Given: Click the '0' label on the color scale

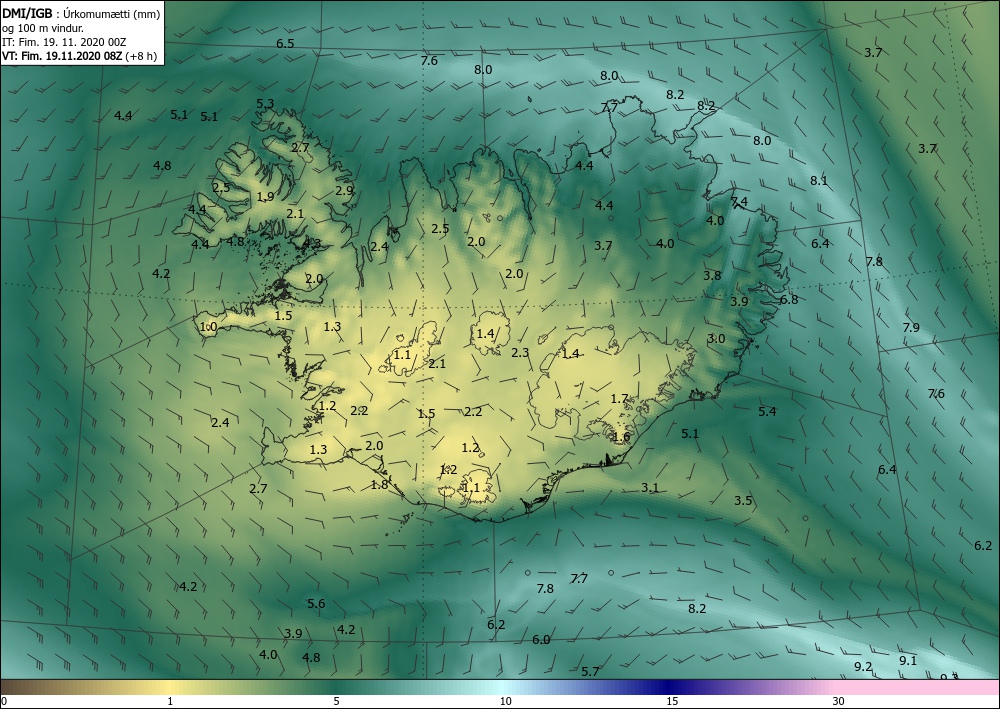Looking at the screenshot, I should (x=3, y=702).
